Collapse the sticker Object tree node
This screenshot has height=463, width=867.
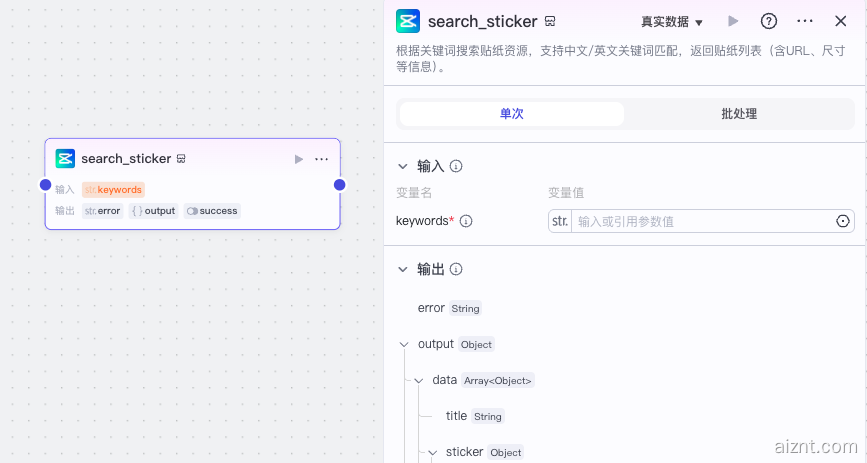(x=432, y=452)
